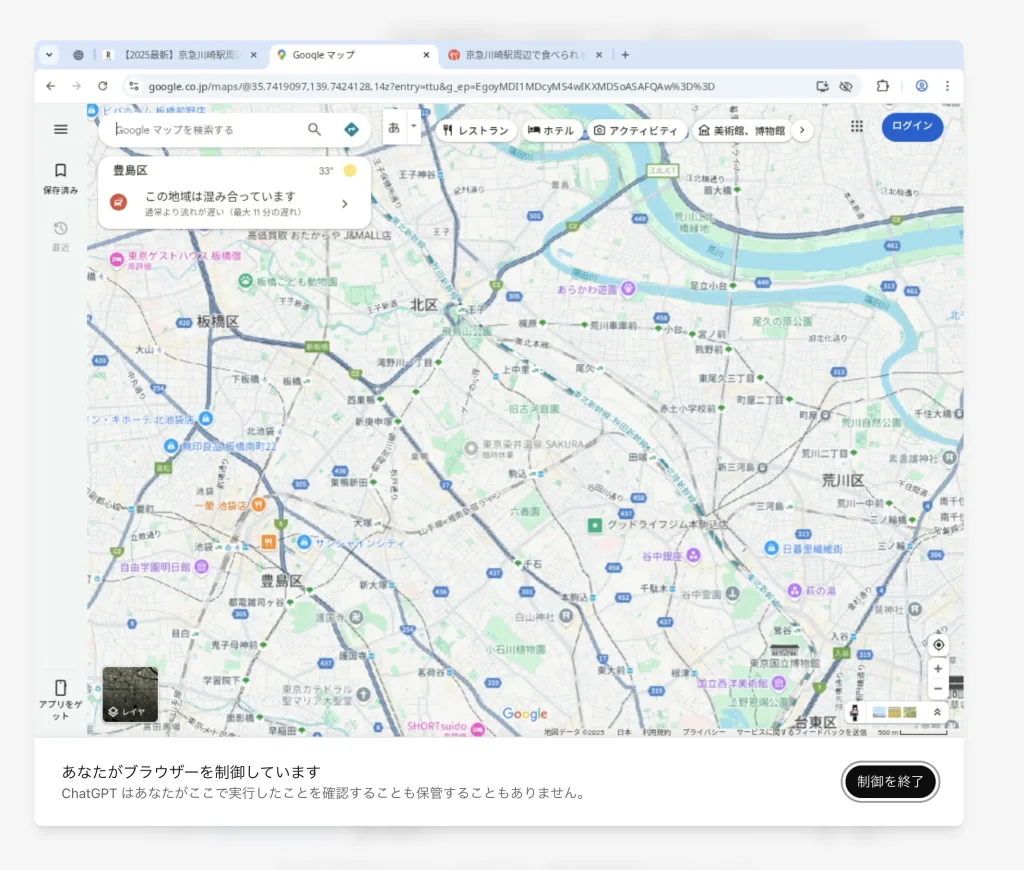Screen dimensions: 1024x870
Task: Open the input tools dropdown arrow
Action: [413, 126]
